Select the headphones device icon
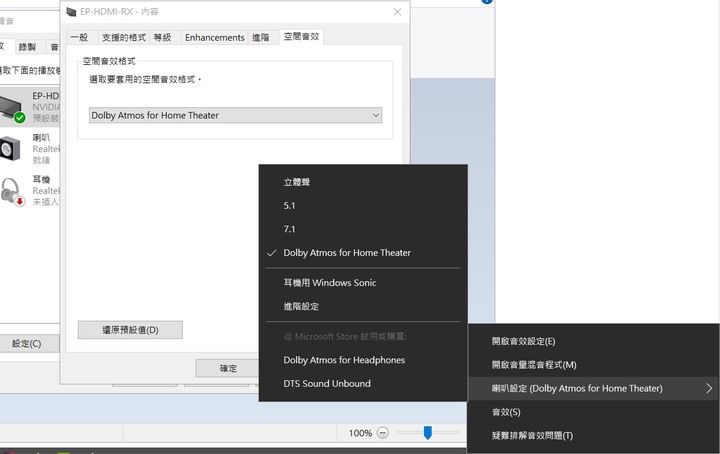This screenshot has width=720, height=454. pos(12,192)
